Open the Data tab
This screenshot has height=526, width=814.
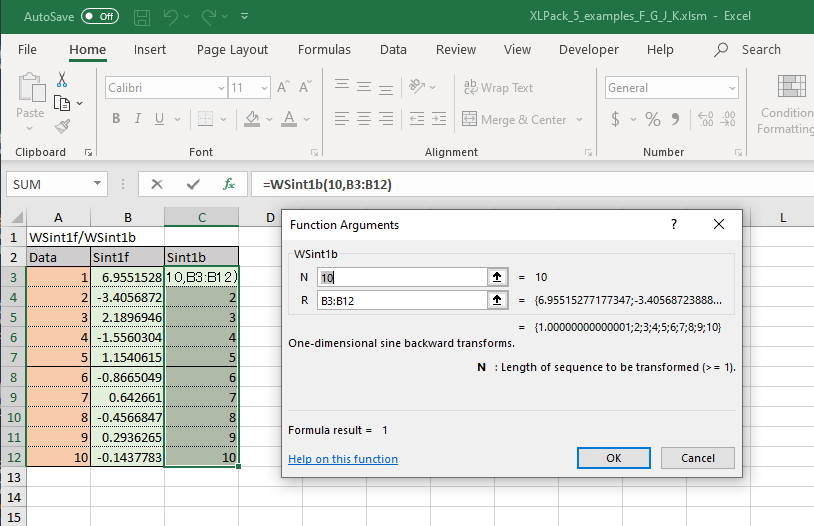(393, 50)
